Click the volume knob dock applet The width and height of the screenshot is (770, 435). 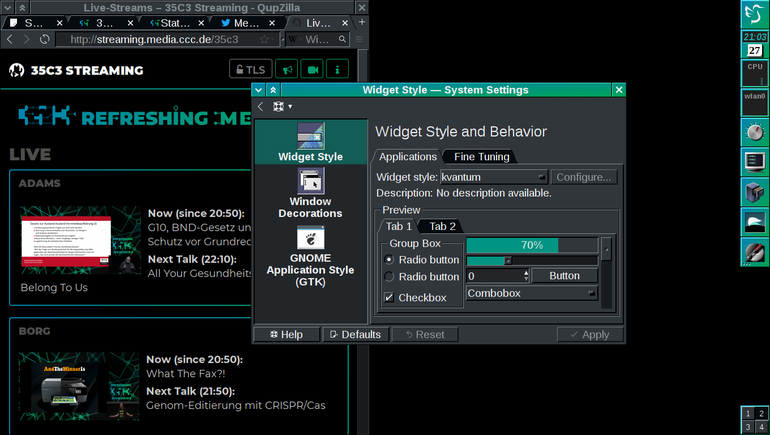(x=755, y=133)
